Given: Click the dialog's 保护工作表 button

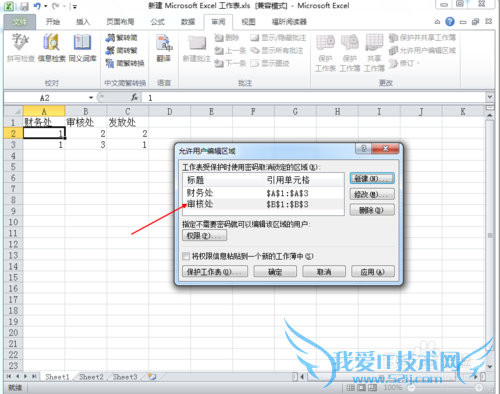Looking at the screenshot, I should pos(215,272).
